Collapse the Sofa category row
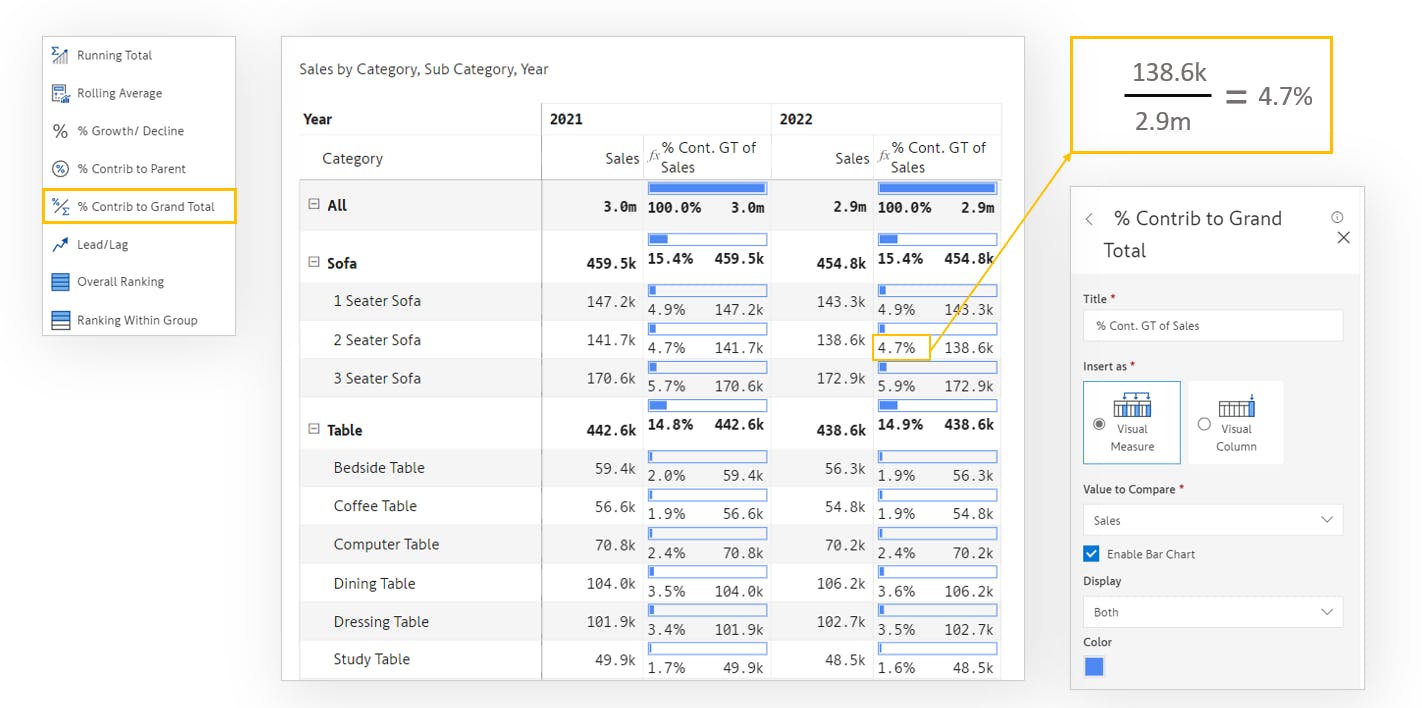Image resolution: width=1422 pixels, height=708 pixels. click(313, 263)
